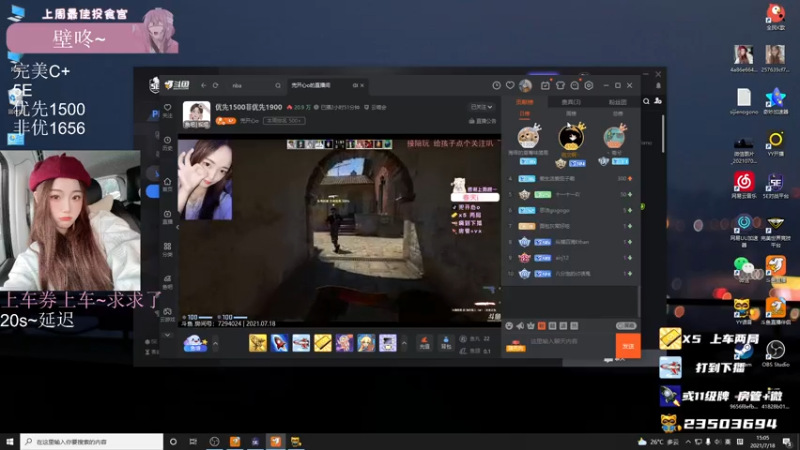Click the Windows taskbar search box
The image size is (800, 450).
92,441
